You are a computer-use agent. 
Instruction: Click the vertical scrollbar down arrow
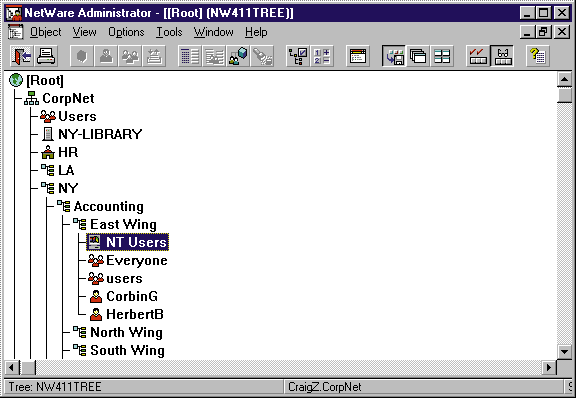(x=565, y=352)
